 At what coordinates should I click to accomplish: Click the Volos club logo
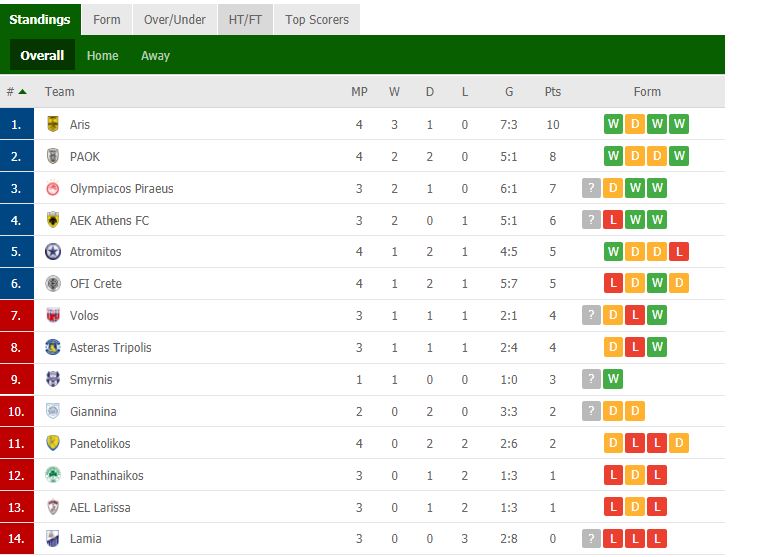(53, 316)
